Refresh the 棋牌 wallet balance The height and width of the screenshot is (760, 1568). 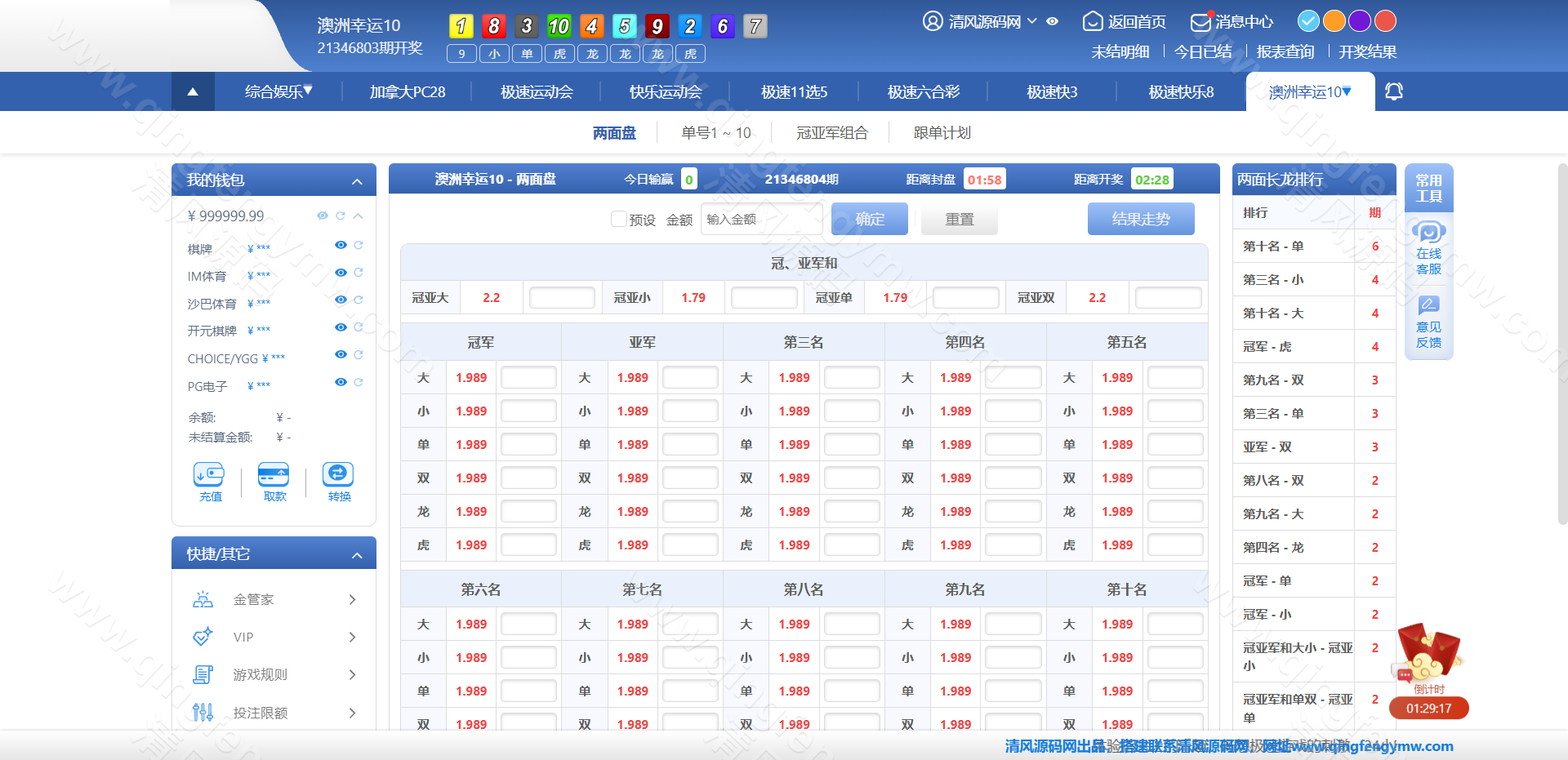(359, 245)
